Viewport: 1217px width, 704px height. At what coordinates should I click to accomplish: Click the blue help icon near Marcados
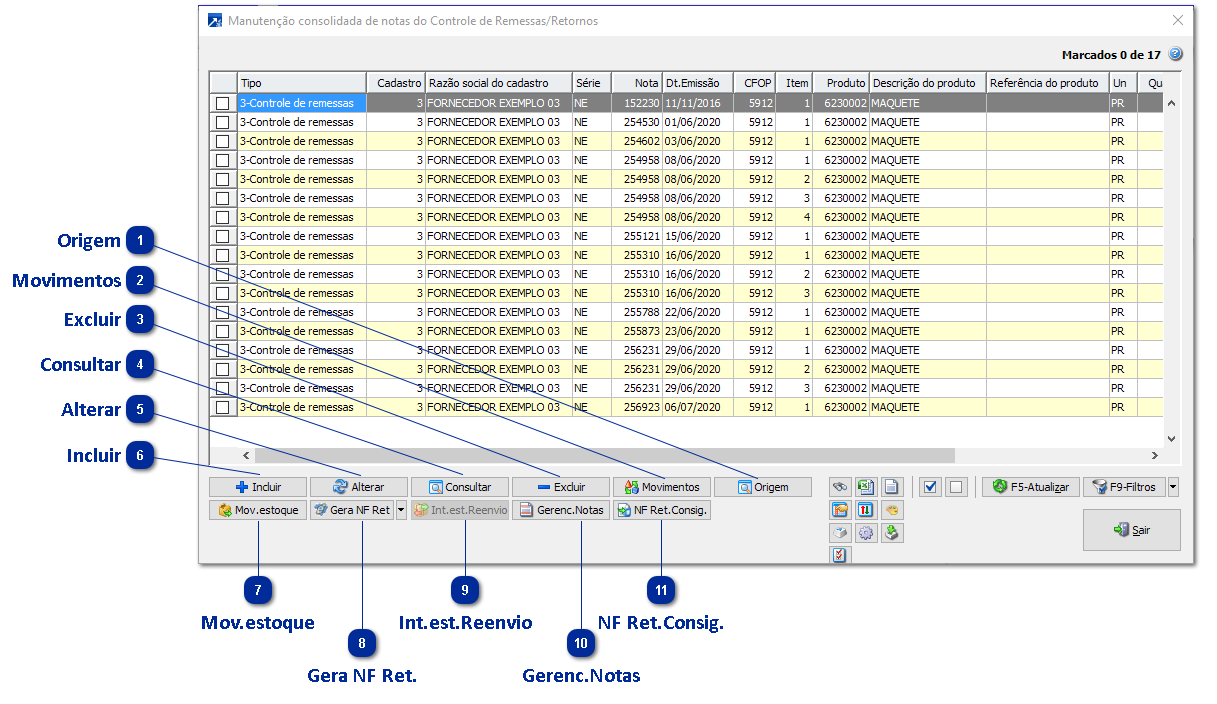pos(1175,55)
